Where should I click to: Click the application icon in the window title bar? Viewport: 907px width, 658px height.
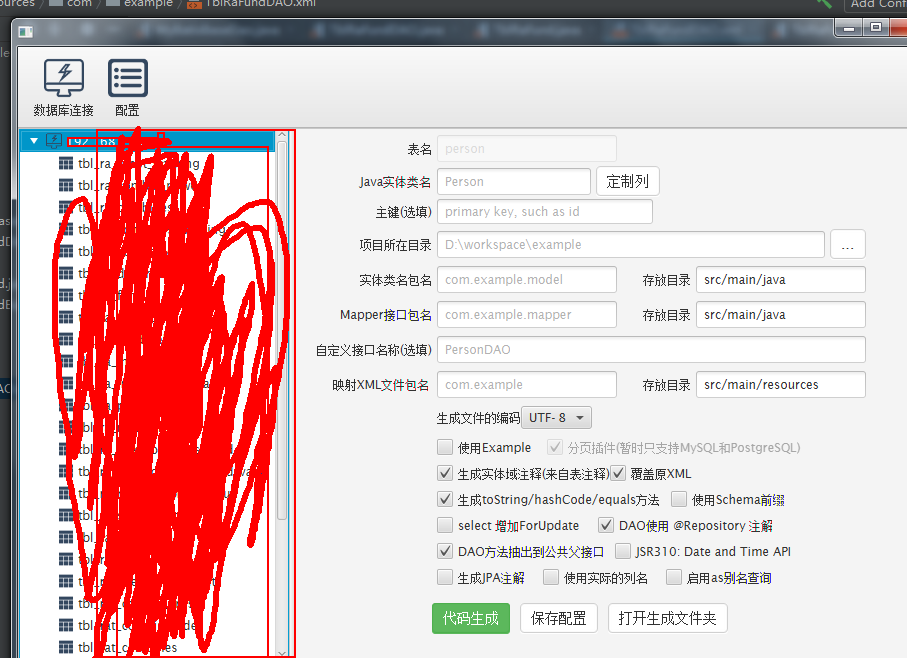click(27, 32)
